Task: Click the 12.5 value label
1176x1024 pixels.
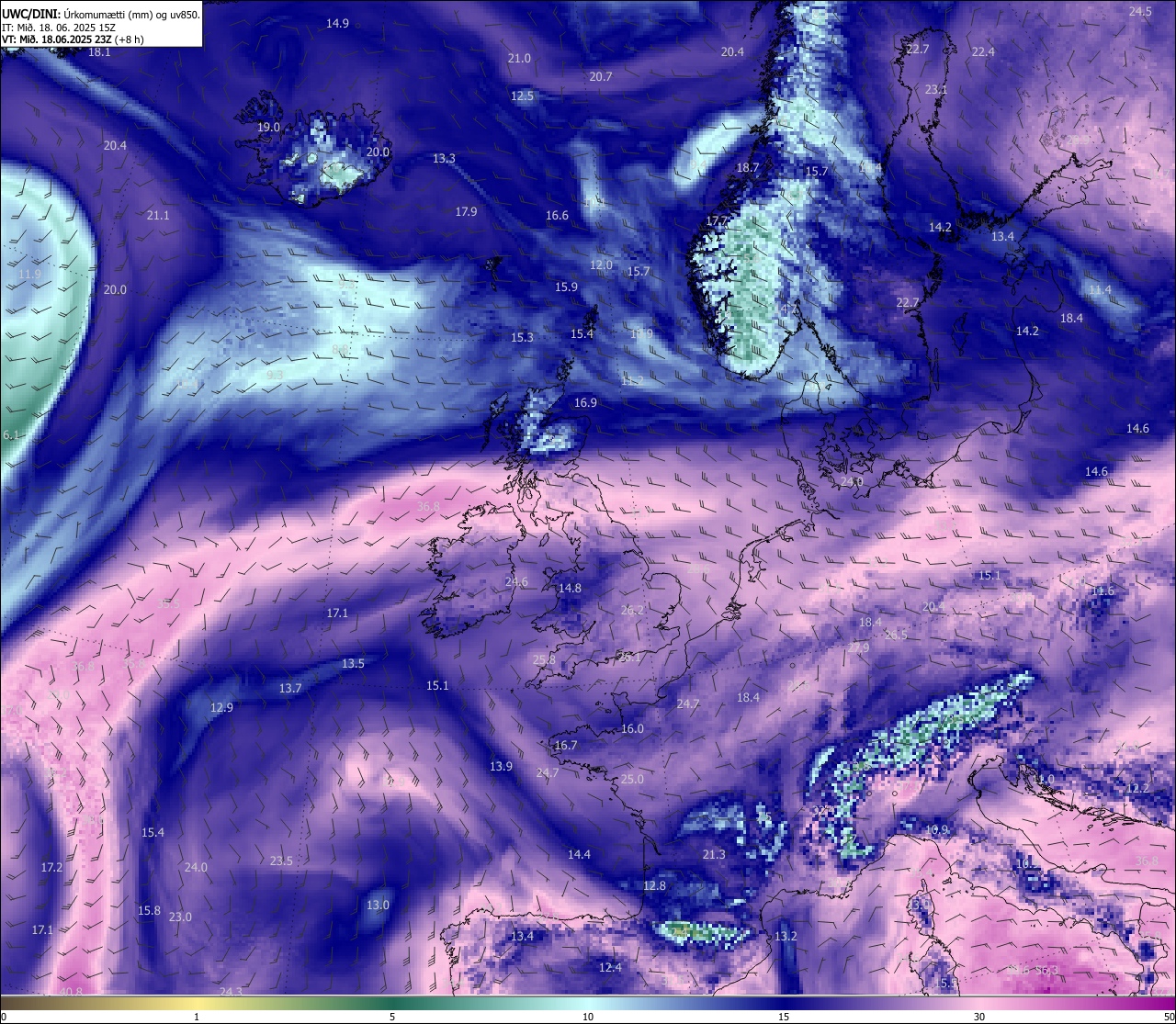Action: tap(522, 96)
